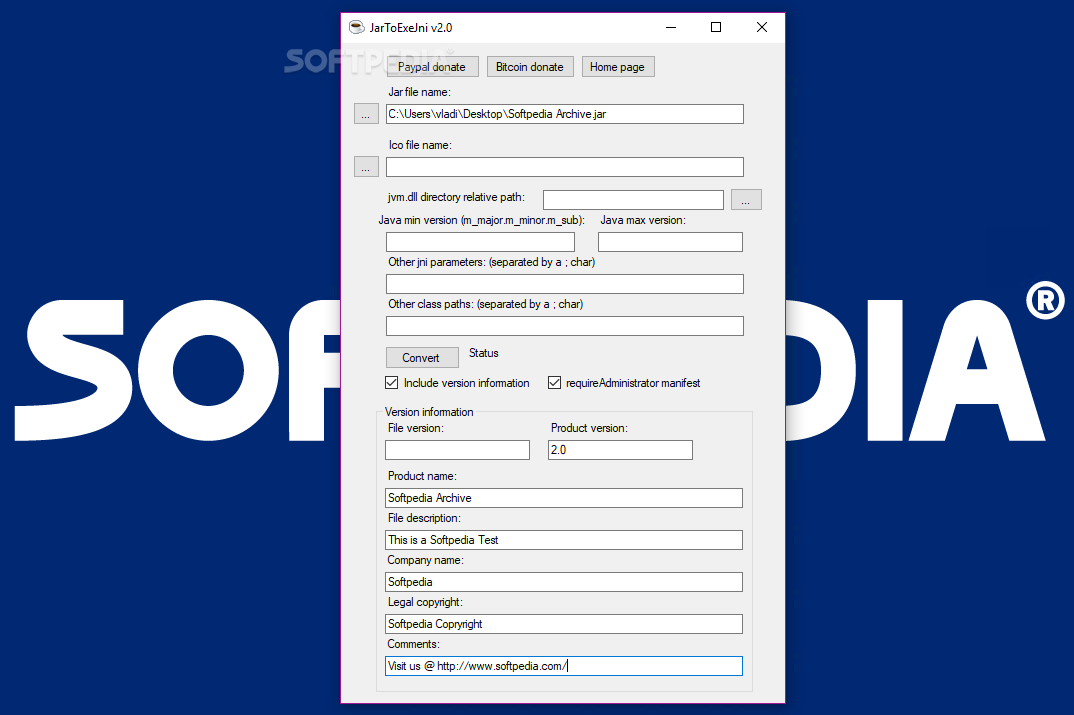Focus the Java min version field

click(x=480, y=242)
